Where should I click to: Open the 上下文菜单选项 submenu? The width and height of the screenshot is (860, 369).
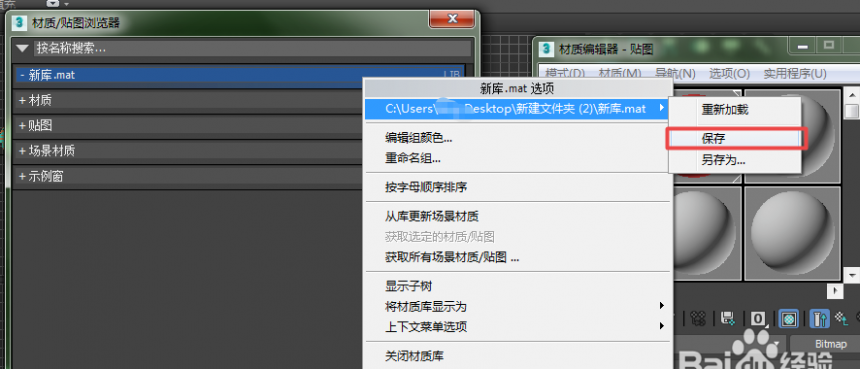click(x=518, y=327)
